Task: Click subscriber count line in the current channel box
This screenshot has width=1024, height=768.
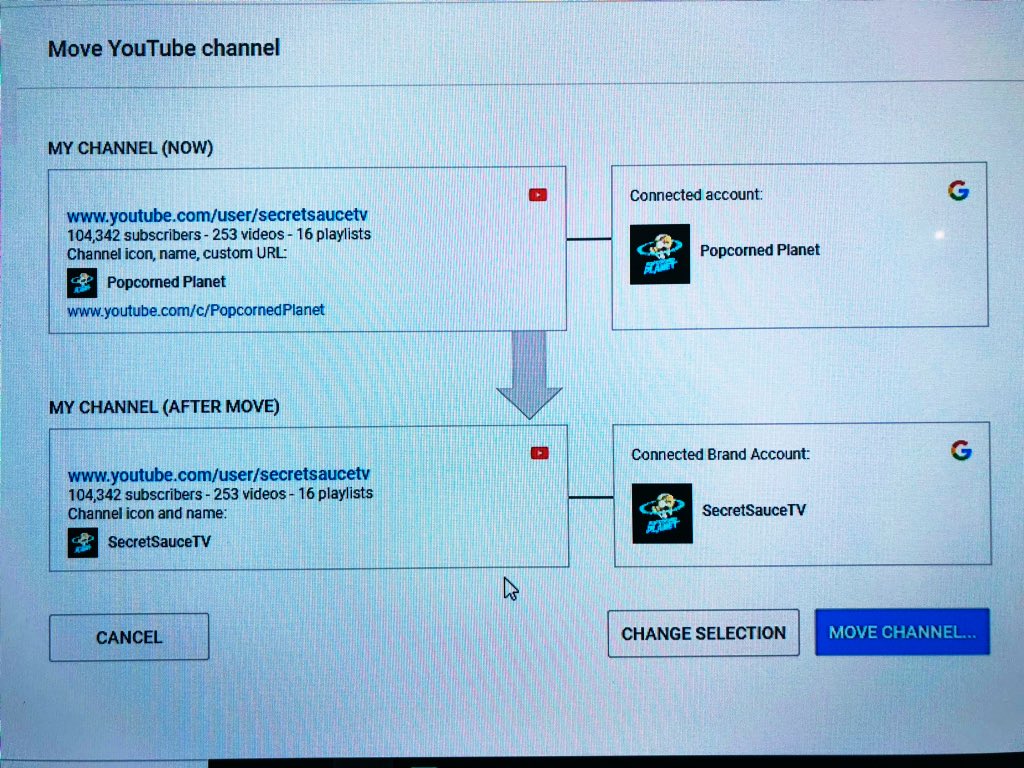Action: tap(219, 234)
